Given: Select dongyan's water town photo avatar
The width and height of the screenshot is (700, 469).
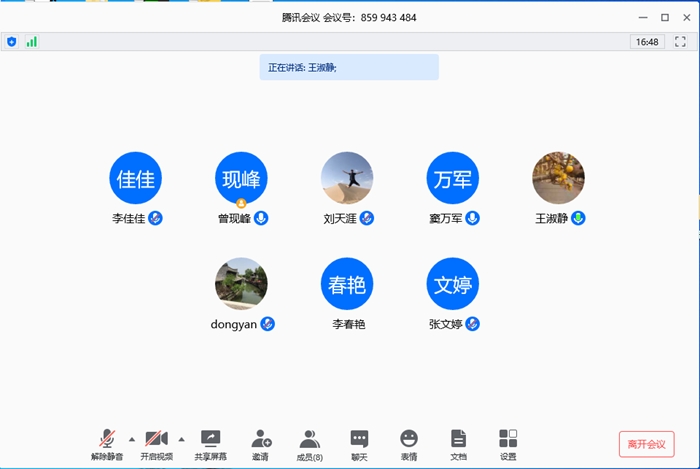Looking at the screenshot, I should click(242, 284).
